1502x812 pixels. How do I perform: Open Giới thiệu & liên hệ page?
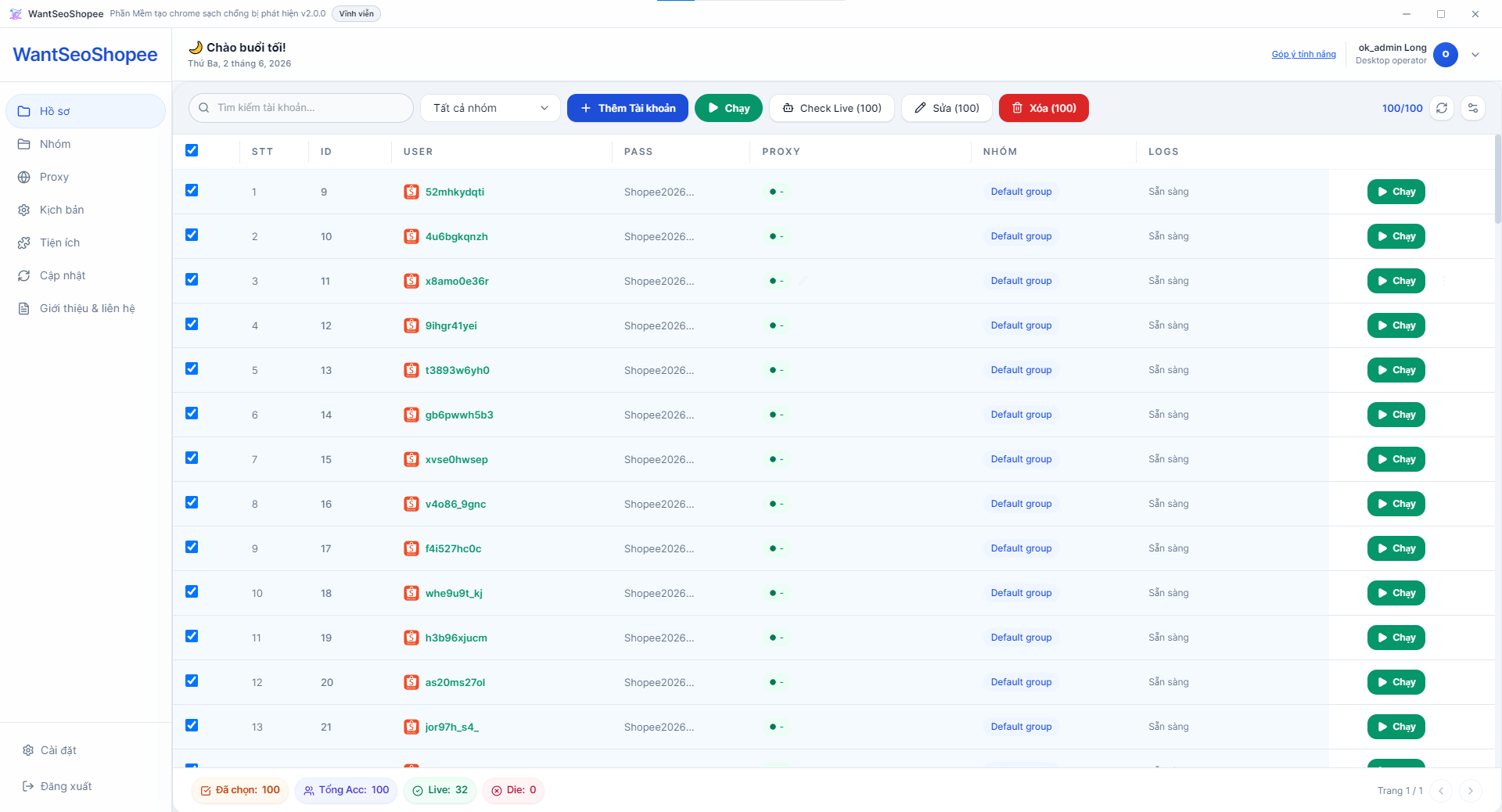click(86, 308)
